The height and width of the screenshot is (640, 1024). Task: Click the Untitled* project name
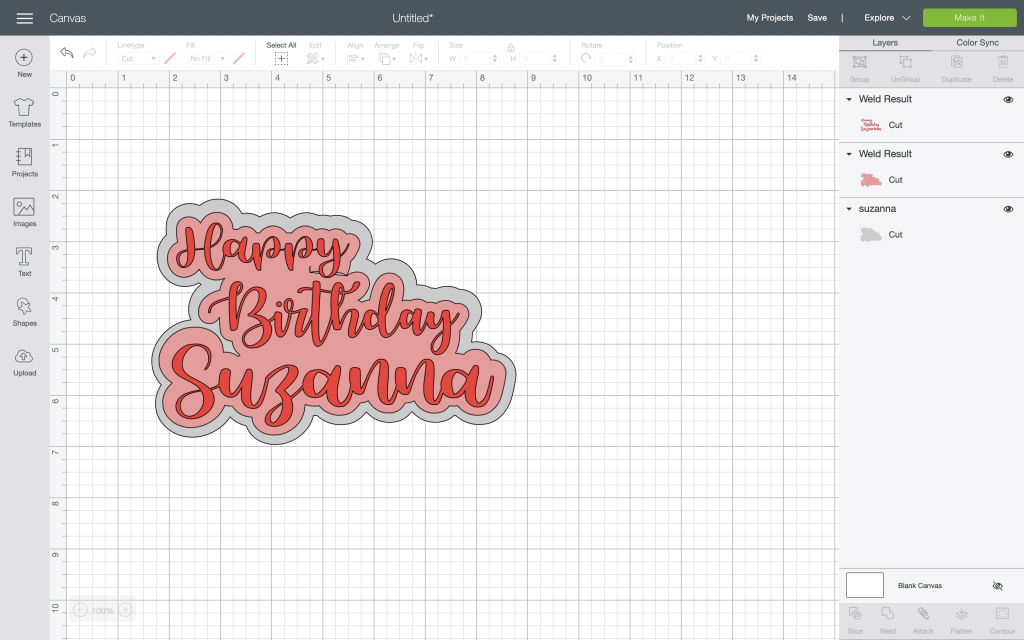pyautogui.click(x=412, y=18)
